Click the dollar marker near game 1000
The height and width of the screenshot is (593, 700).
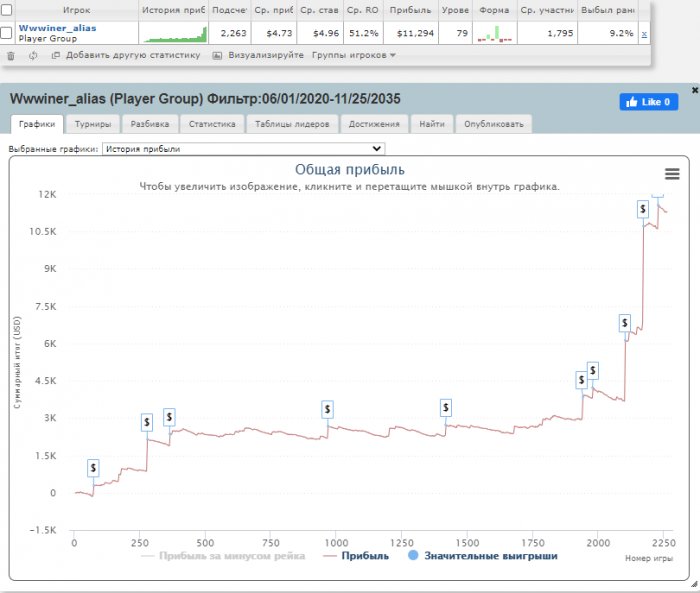click(x=327, y=409)
